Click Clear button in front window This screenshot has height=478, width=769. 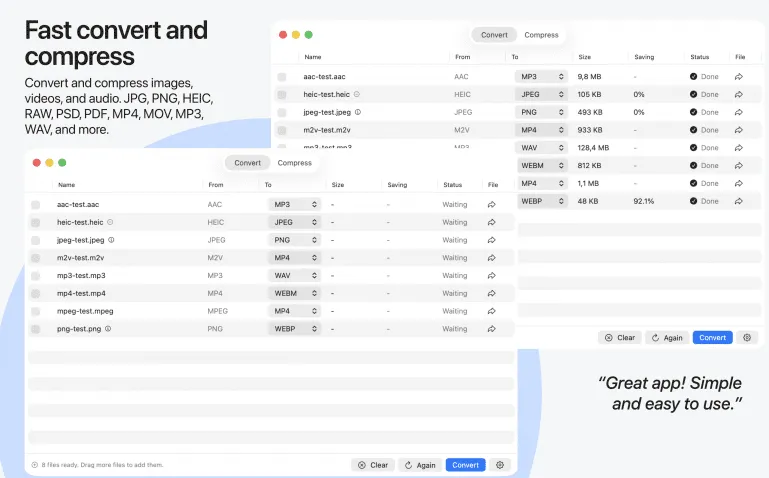[373, 465]
